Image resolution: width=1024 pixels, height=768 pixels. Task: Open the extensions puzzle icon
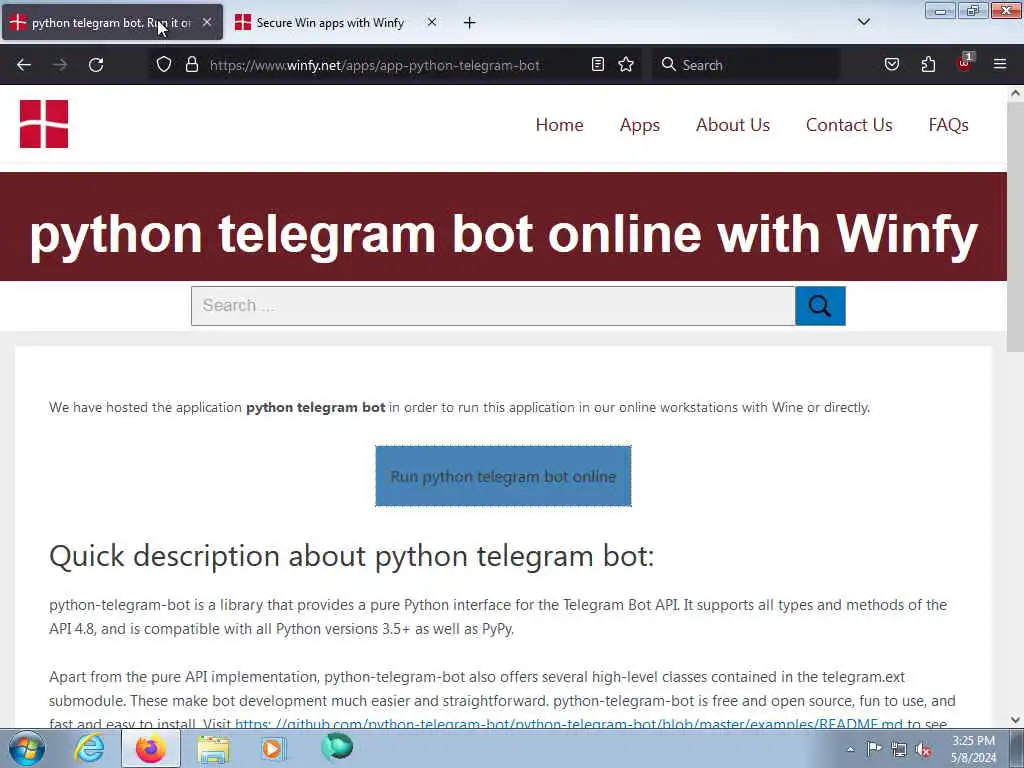(x=928, y=64)
